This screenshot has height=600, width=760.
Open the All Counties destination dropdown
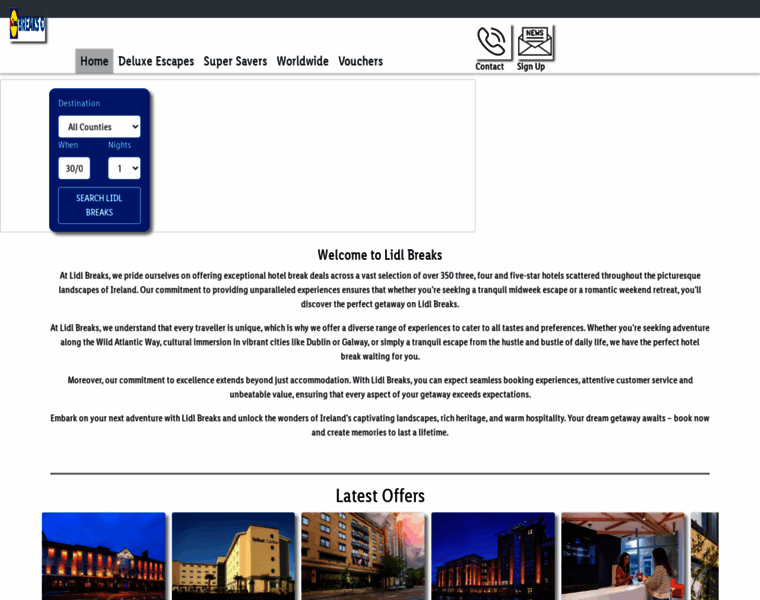coord(99,127)
